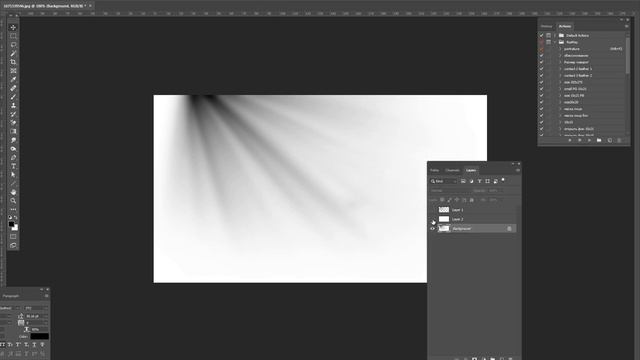Filter for pixel layers icon

(463, 181)
